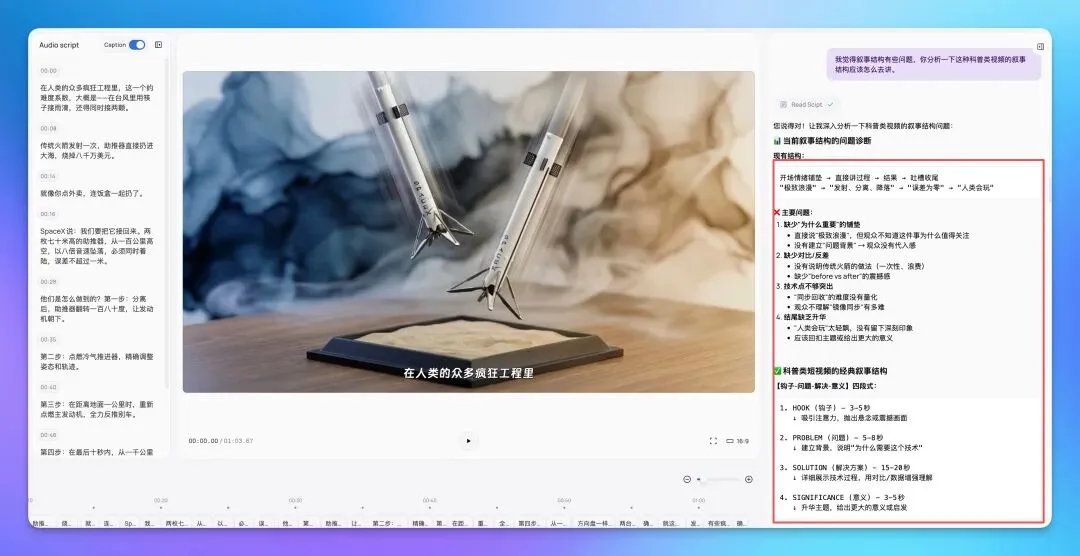Select script paragraph starting 第二步：点燃冷气推进器
The height and width of the screenshot is (556, 1080).
pos(97,362)
